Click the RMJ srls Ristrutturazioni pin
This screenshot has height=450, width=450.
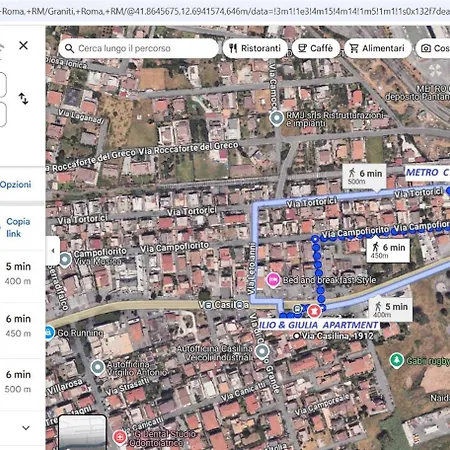click(x=276, y=118)
